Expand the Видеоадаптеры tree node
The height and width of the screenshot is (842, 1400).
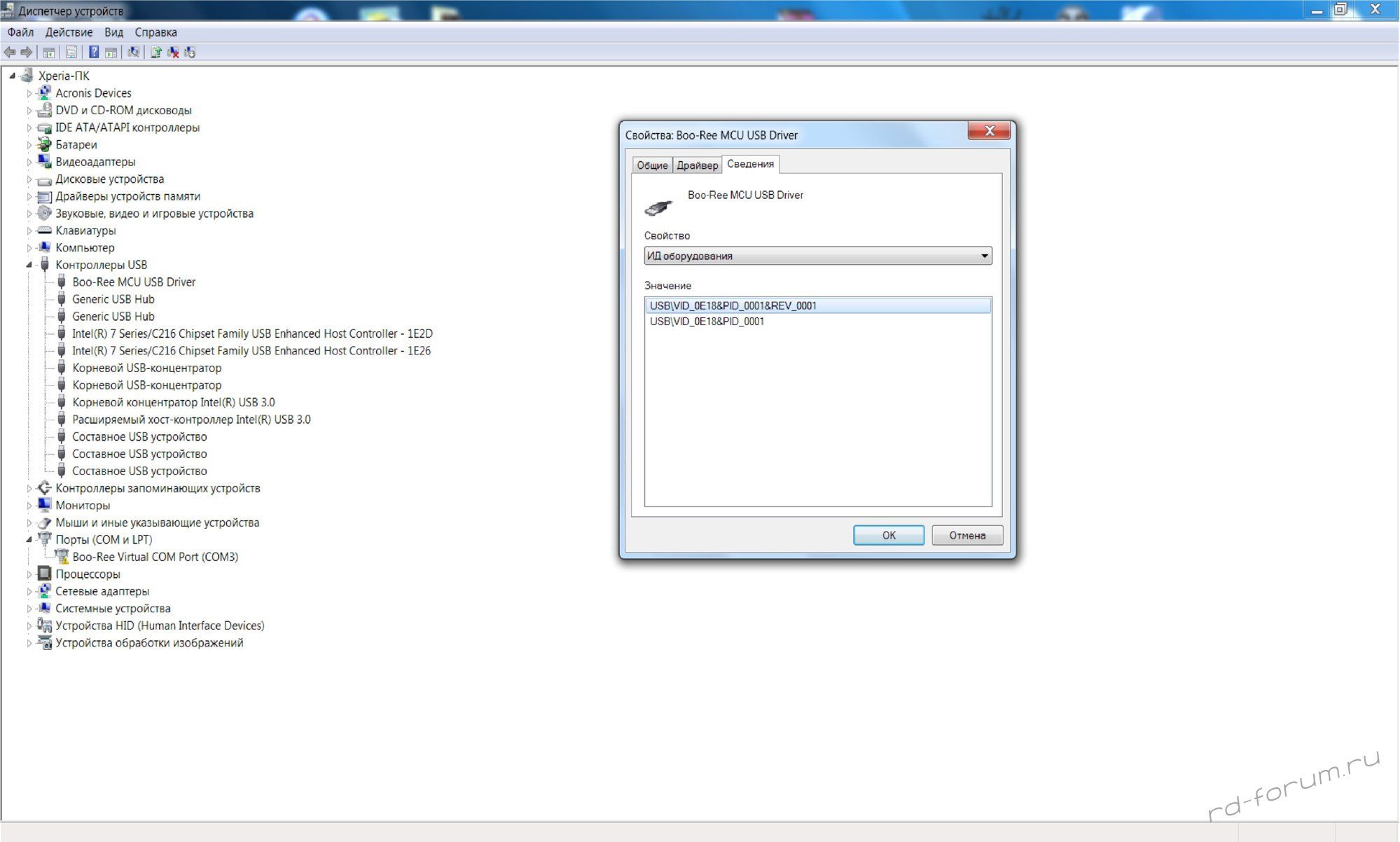pyautogui.click(x=29, y=162)
